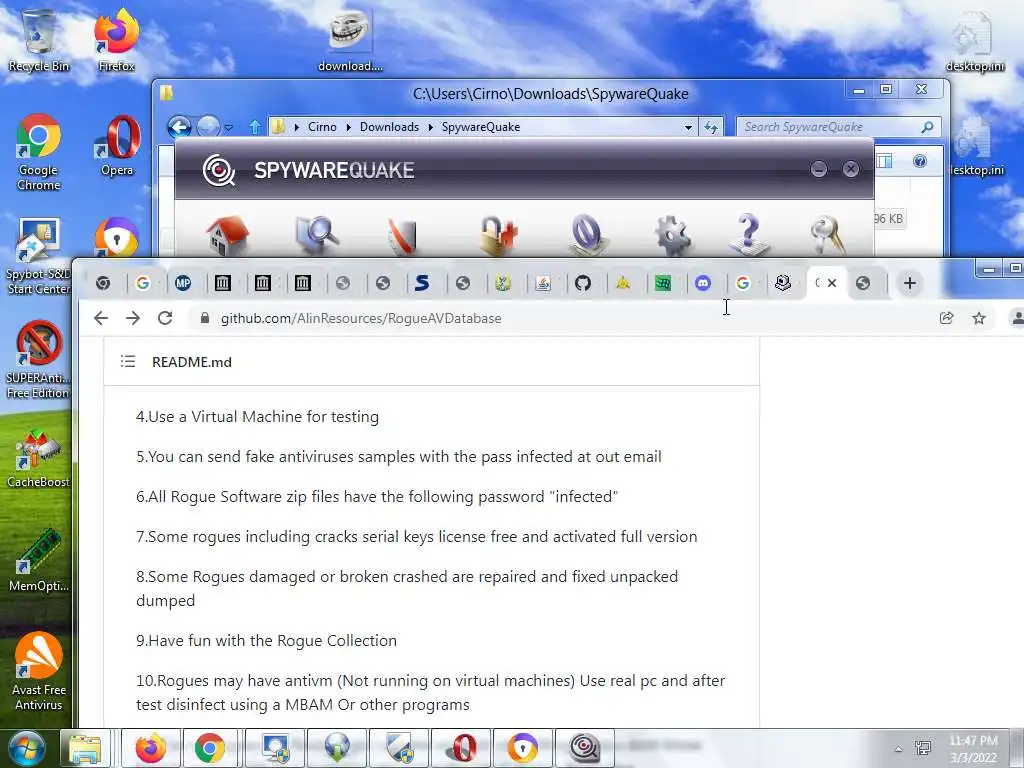Image resolution: width=1024 pixels, height=768 pixels.
Task: Click SpywareQuake keys registration icon
Action: (827, 236)
